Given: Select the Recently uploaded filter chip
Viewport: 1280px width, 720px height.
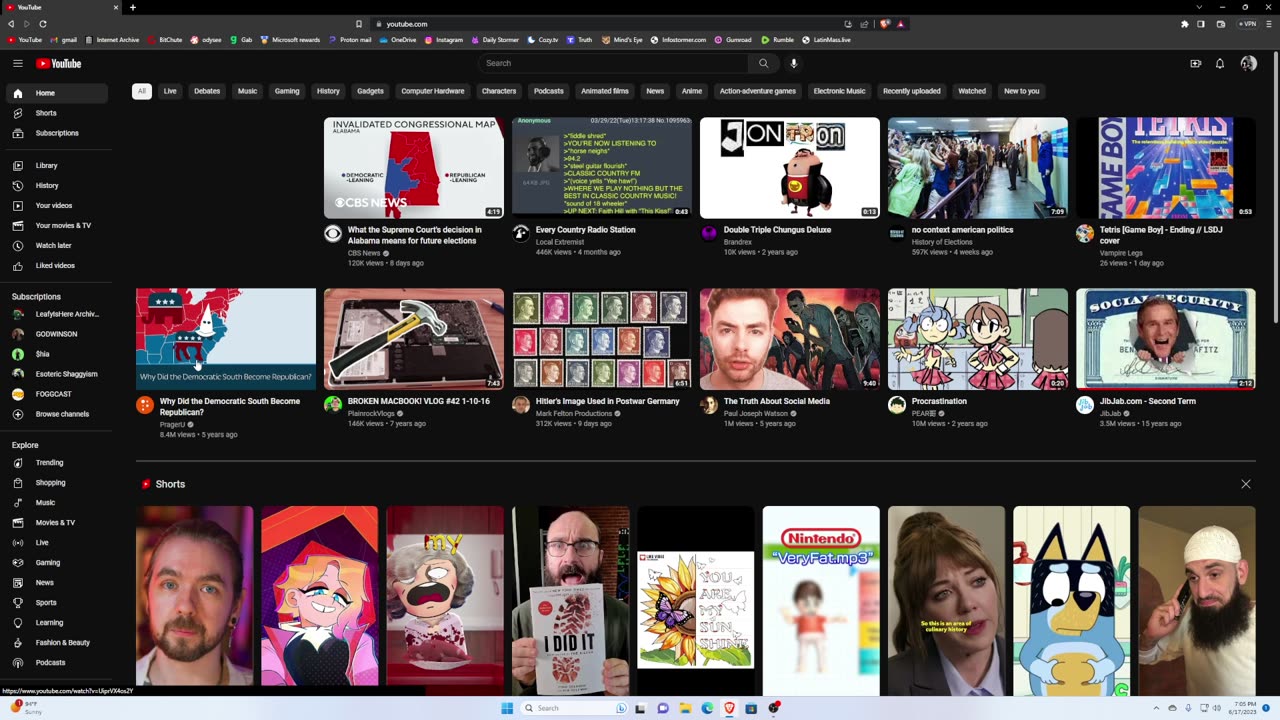Looking at the screenshot, I should point(912,91).
